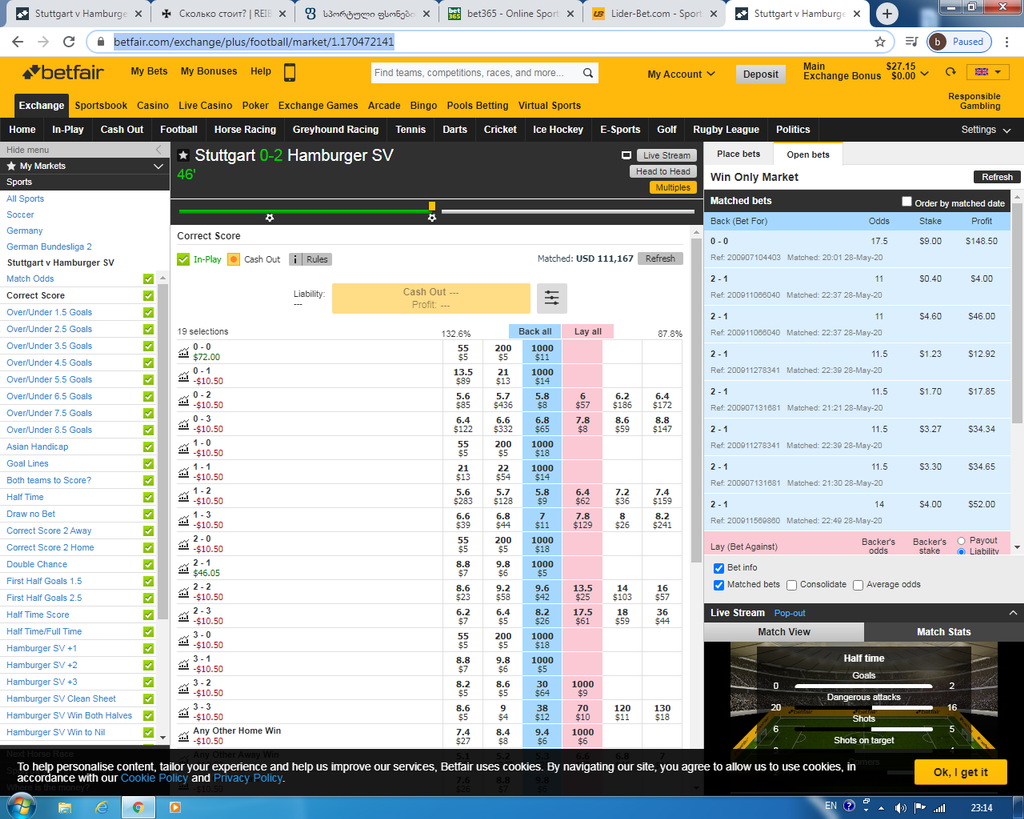This screenshot has height=819, width=1024.
Task: Open the Rules button
Action: pyautogui.click(x=310, y=260)
